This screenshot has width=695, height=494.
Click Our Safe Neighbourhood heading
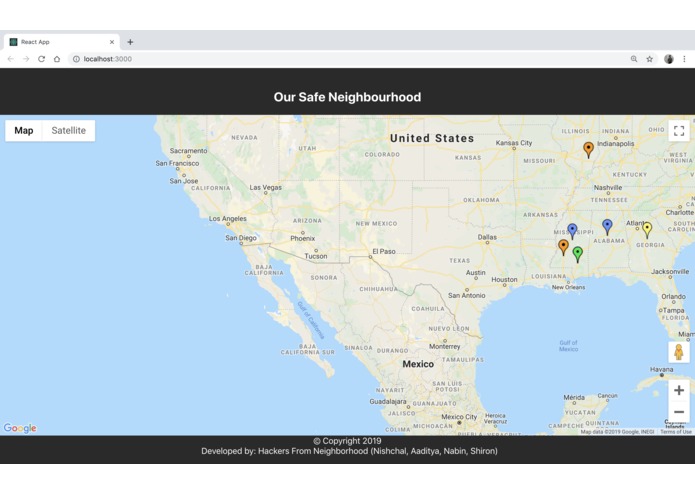[348, 97]
